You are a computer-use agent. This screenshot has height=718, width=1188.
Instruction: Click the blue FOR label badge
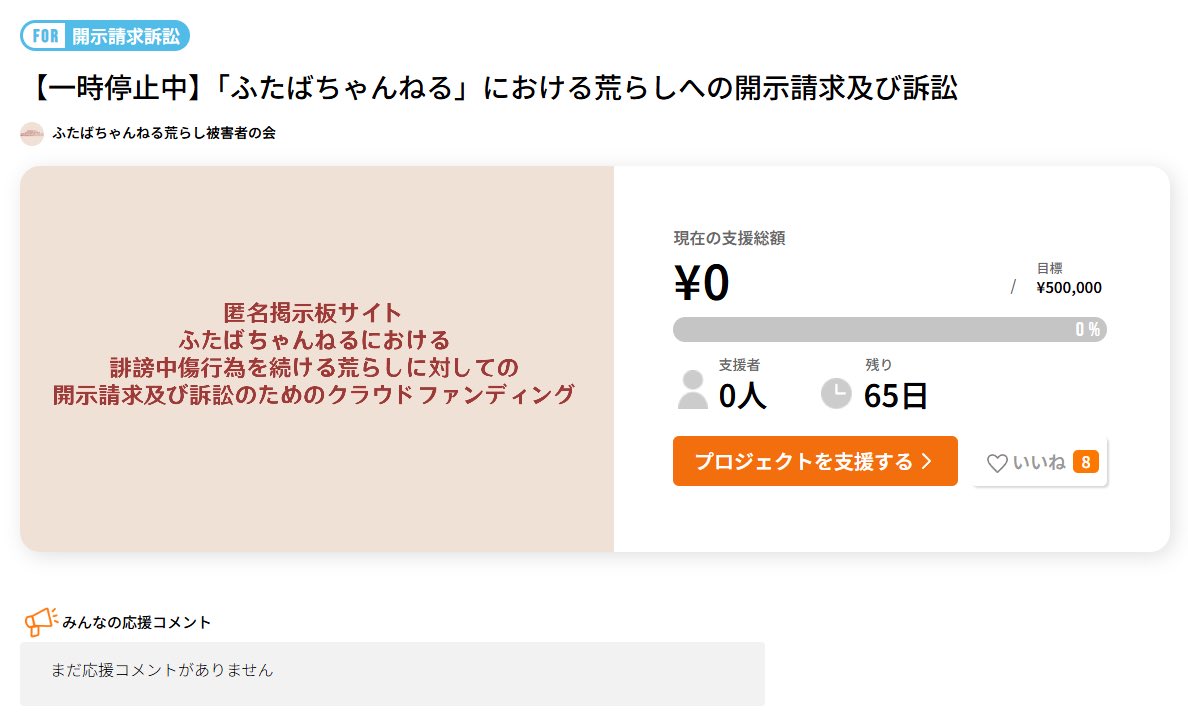pos(46,37)
